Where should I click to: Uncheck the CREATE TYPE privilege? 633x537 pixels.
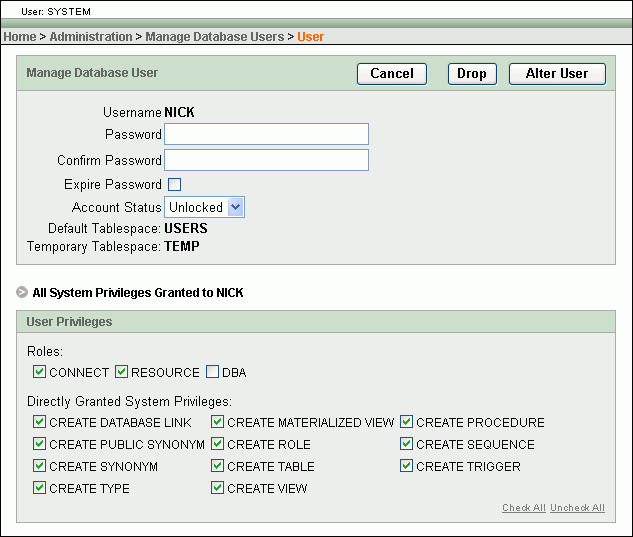click(x=39, y=488)
